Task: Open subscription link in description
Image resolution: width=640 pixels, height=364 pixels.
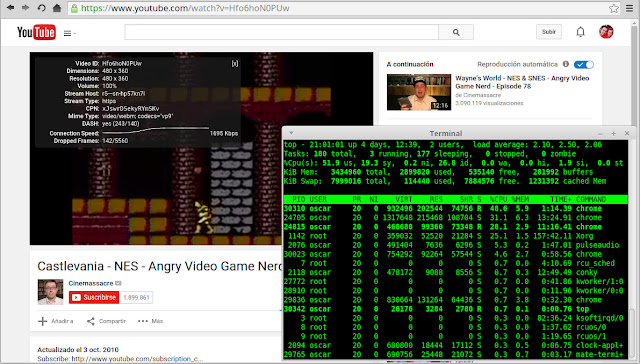Action: tap(138, 359)
